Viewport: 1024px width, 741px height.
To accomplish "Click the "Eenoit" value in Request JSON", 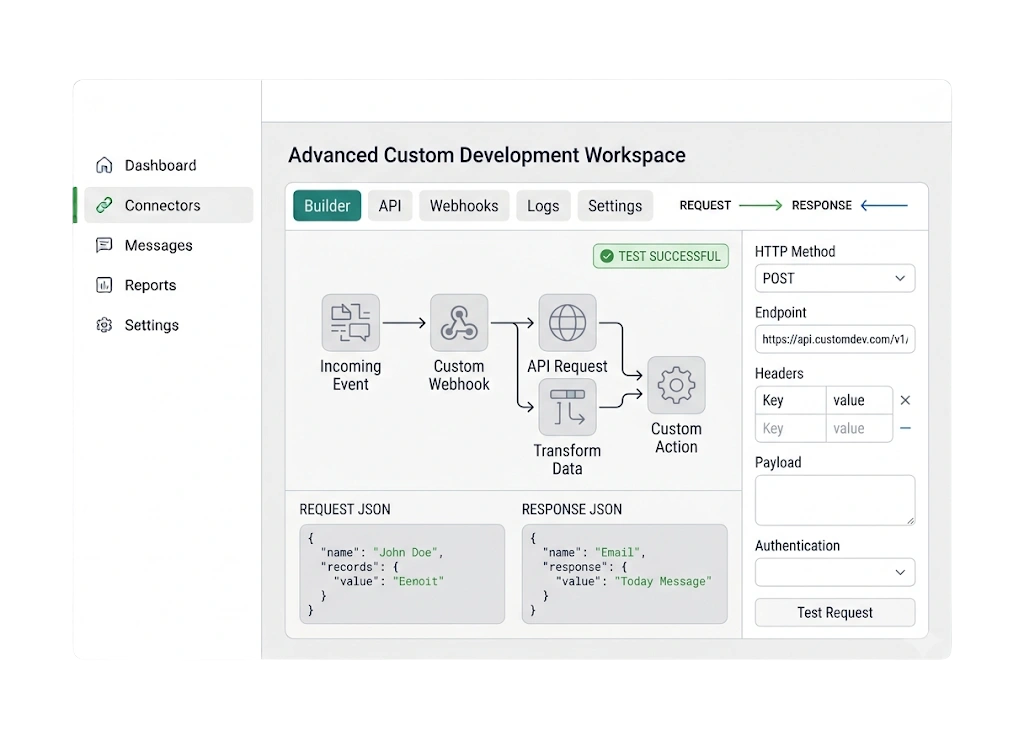I will pyautogui.click(x=418, y=581).
